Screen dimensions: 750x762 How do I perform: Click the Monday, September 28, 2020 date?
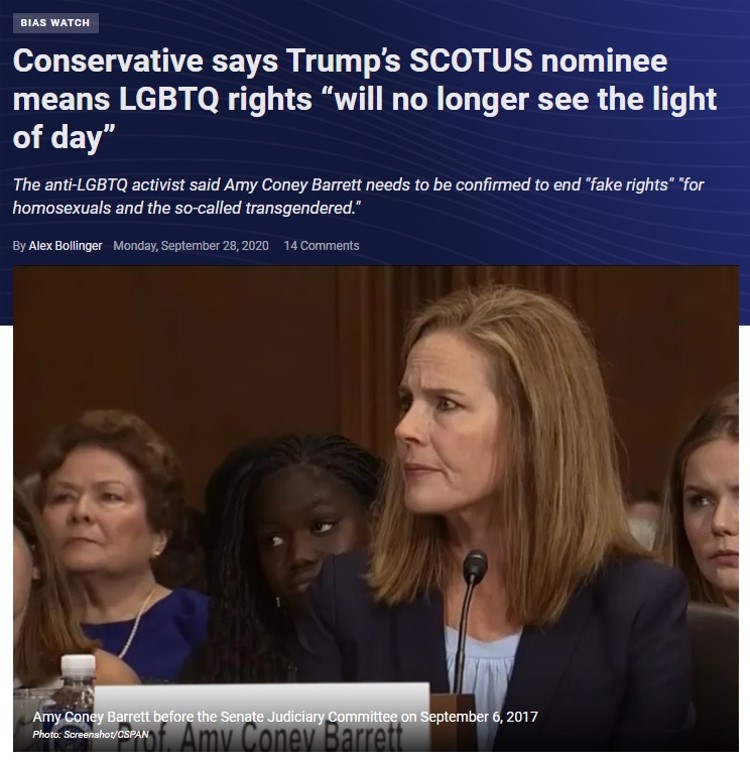[x=191, y=246]
